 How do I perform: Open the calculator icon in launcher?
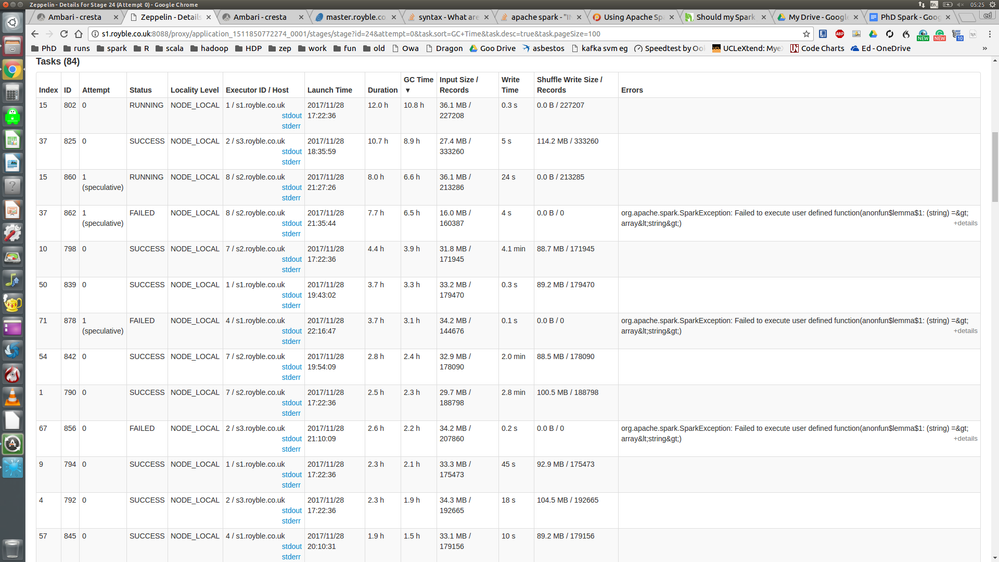[12, 93]
